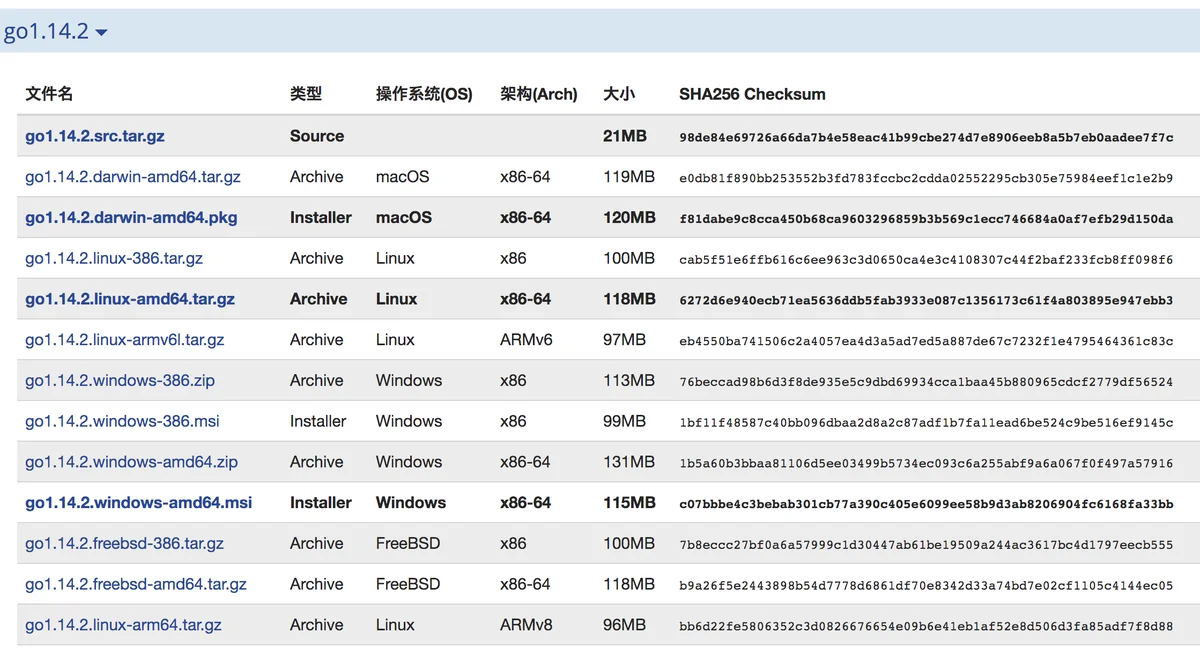Click FreeBSD in the freebsd-386 row
Viewport: 1200px width, 655px height.
(408, 544)
